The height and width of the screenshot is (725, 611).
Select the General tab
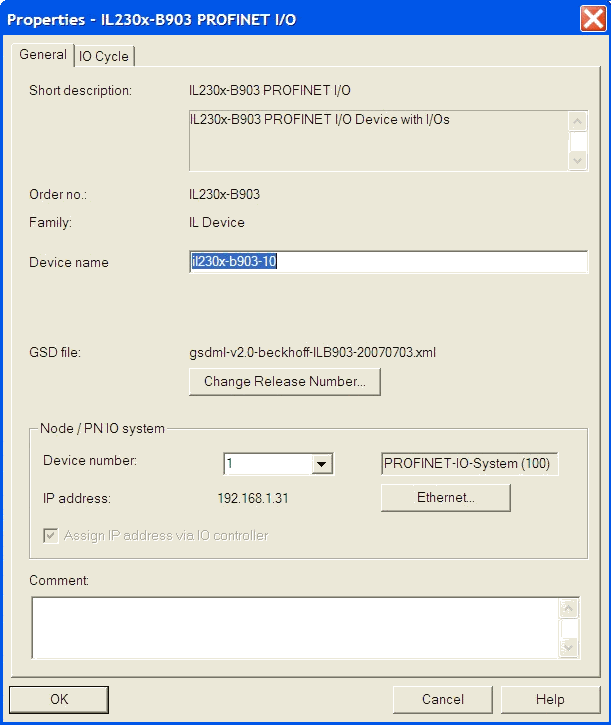point(43,55)
